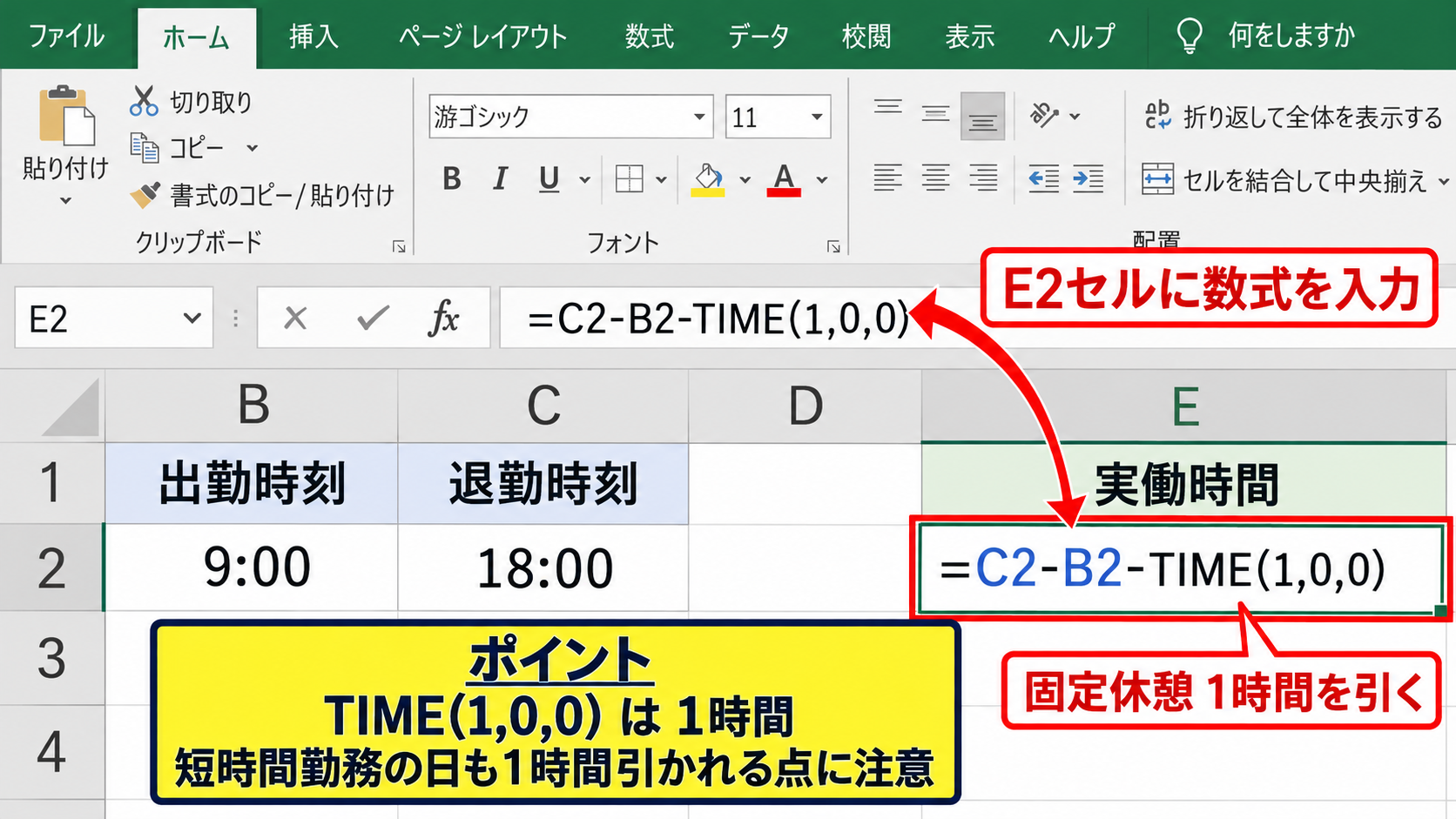Expand fill color dropdown arrow

point(745,180)
